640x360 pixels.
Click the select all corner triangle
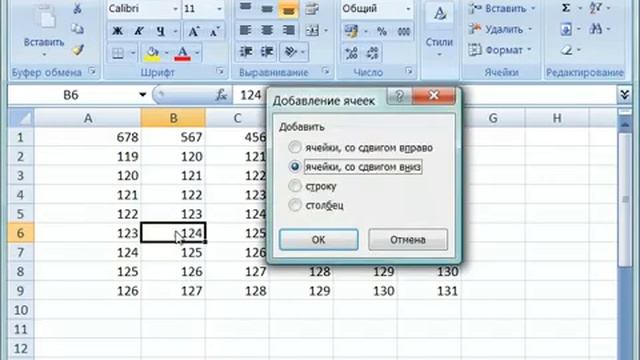(21, 118)
